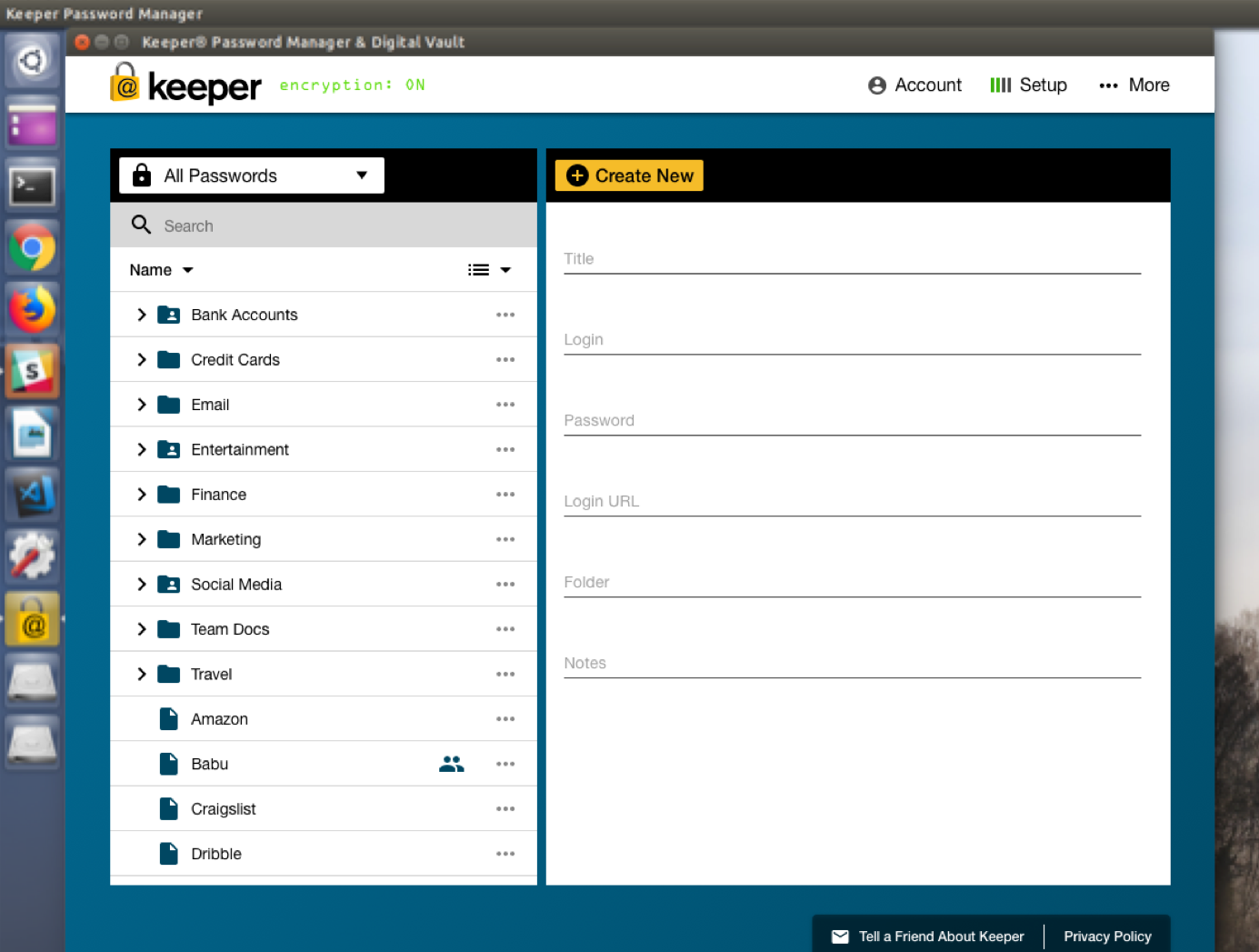This screenshot has width=1259, height=952.
Task: Click the Create New button
Action: [629, 175]
